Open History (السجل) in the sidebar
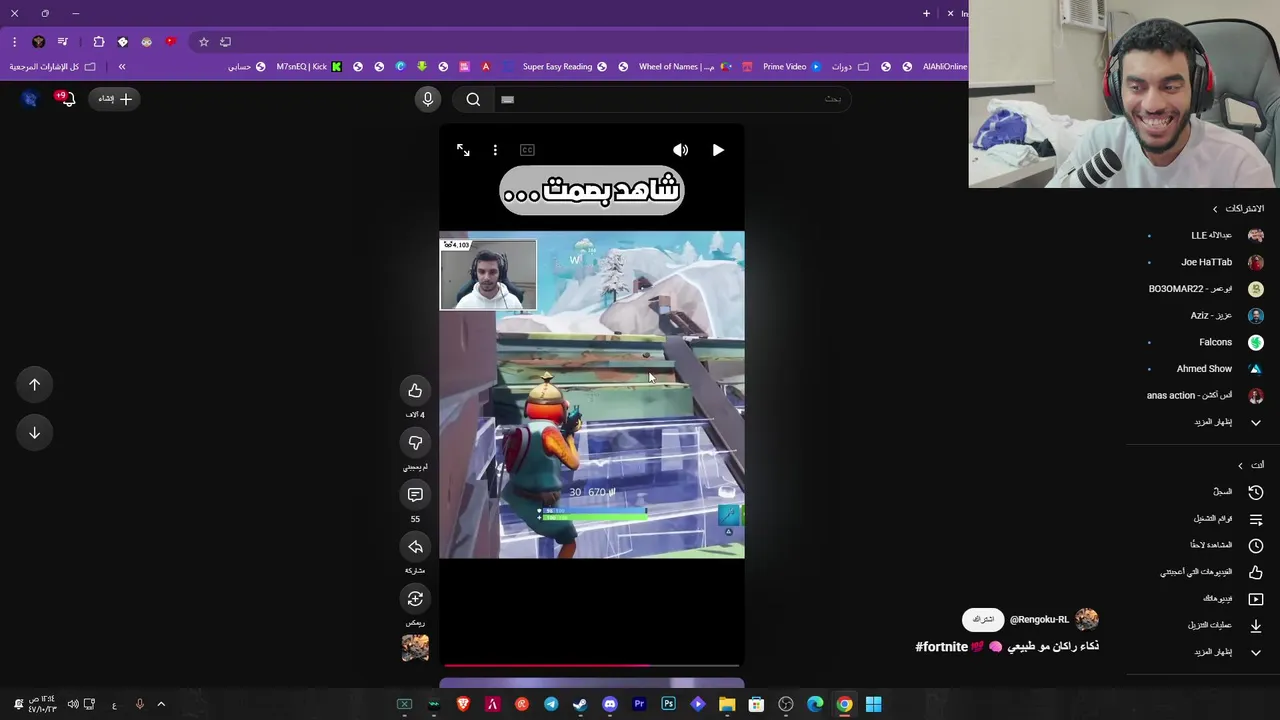The image size is (1280, 720). tap(1237, 492)
